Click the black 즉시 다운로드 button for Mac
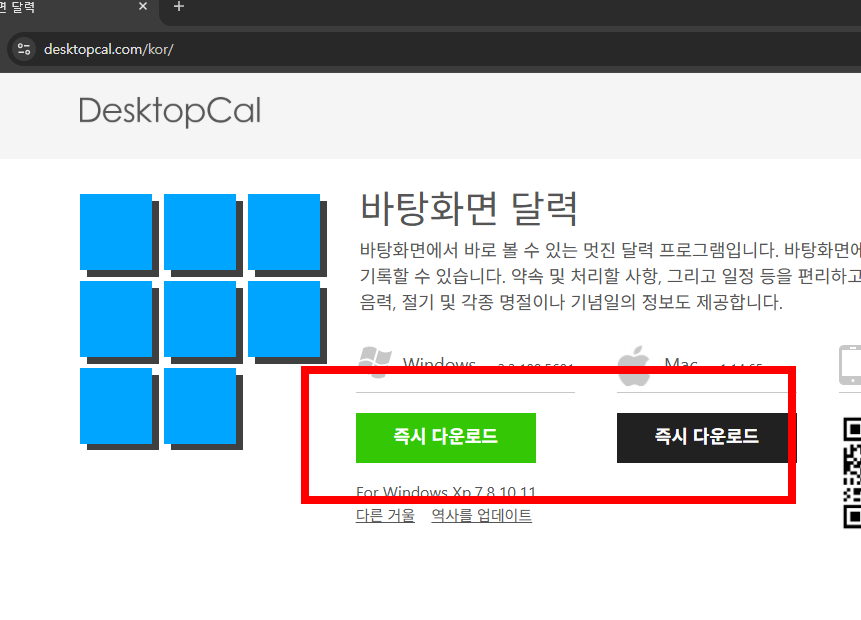This screenshot has width=861, height=620. tap(702, 438)
